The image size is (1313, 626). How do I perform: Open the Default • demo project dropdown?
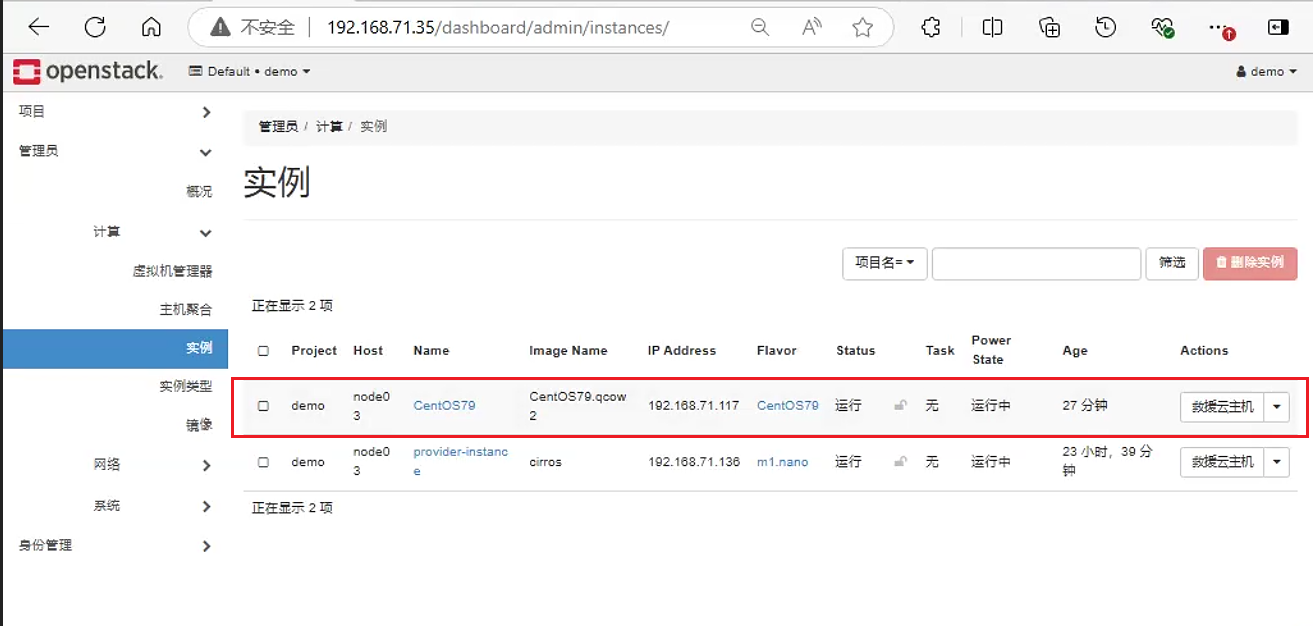pos(250,72)
